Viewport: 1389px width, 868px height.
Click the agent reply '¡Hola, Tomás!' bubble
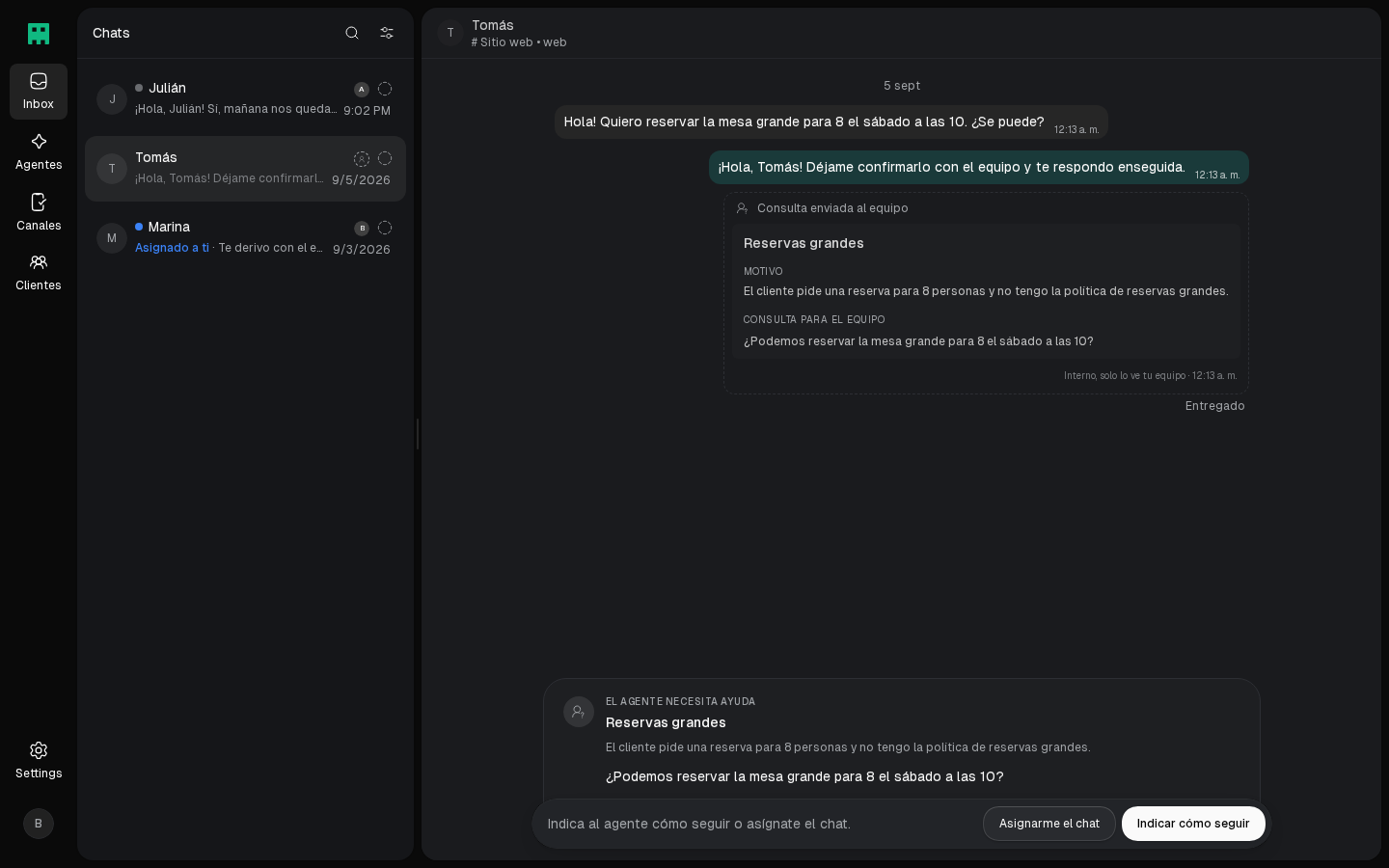point(979,168)
